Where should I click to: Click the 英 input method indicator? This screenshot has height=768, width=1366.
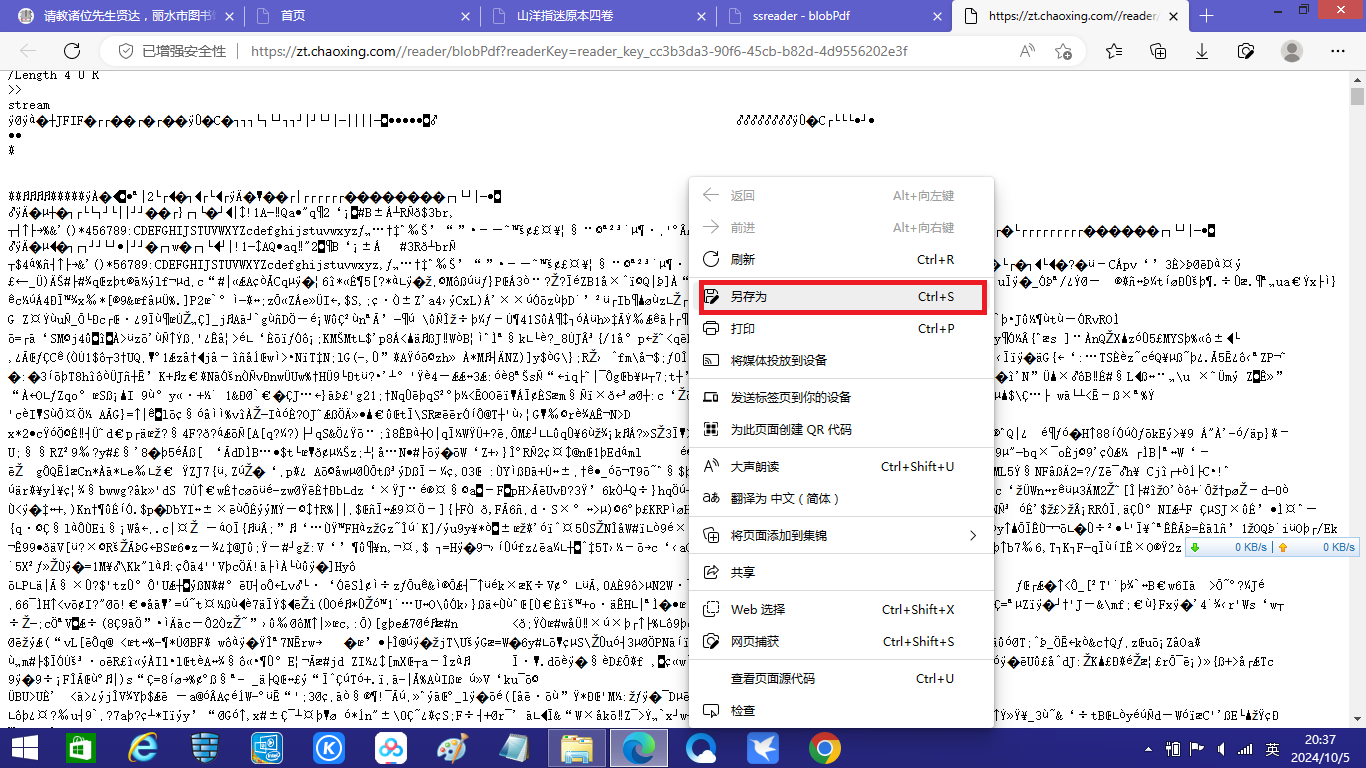coord(1271,747)
